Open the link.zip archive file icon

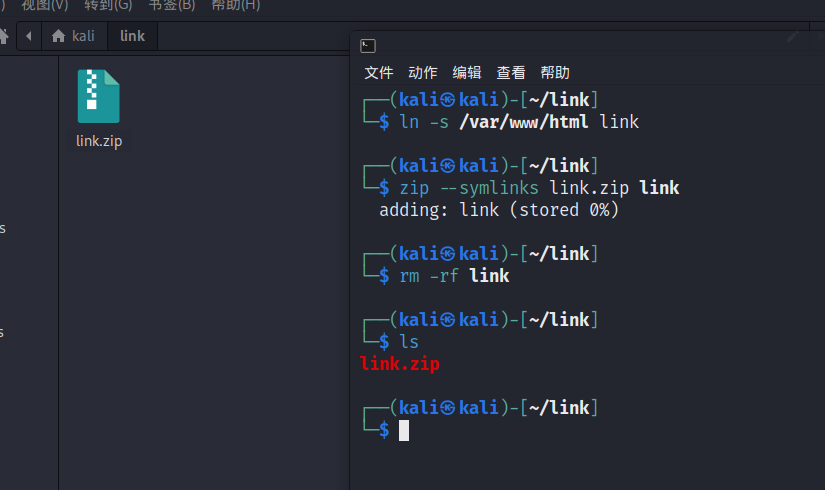coord(99,96)
